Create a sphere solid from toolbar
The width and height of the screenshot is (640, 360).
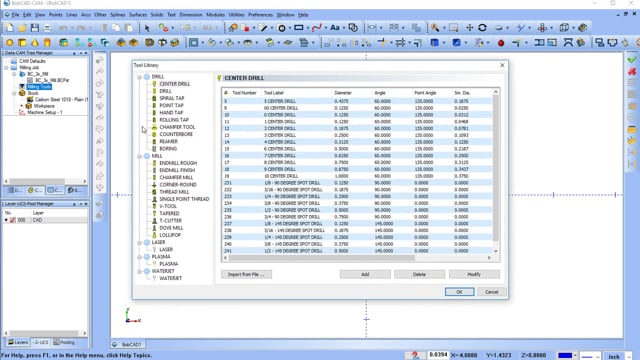9,42
